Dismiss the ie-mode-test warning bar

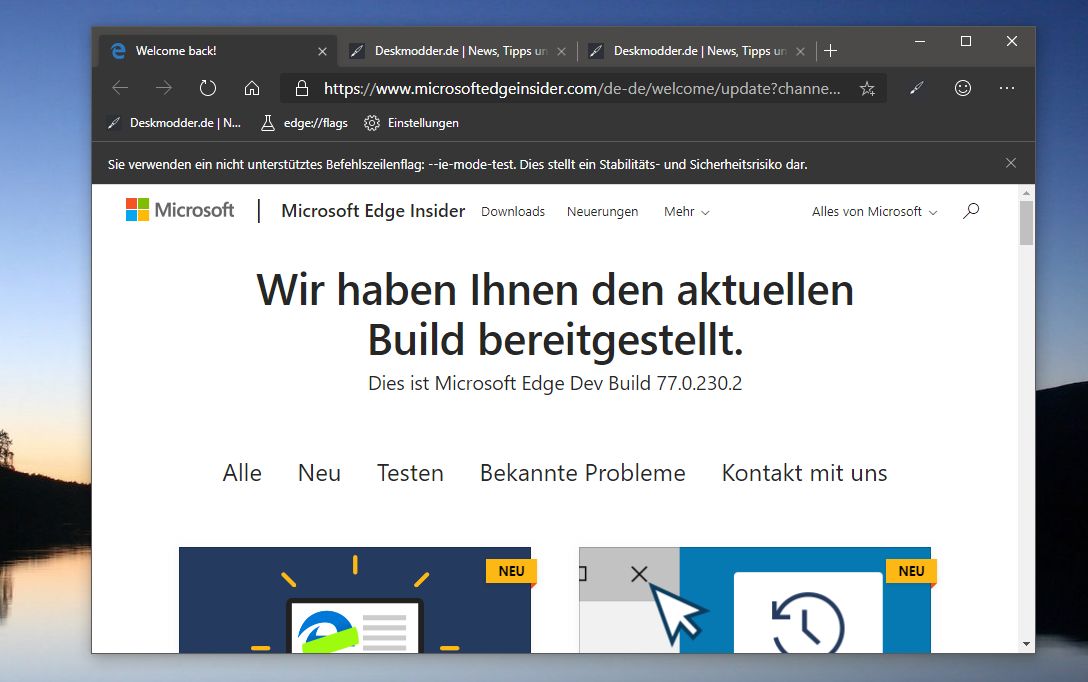(x=1011, y=163)
